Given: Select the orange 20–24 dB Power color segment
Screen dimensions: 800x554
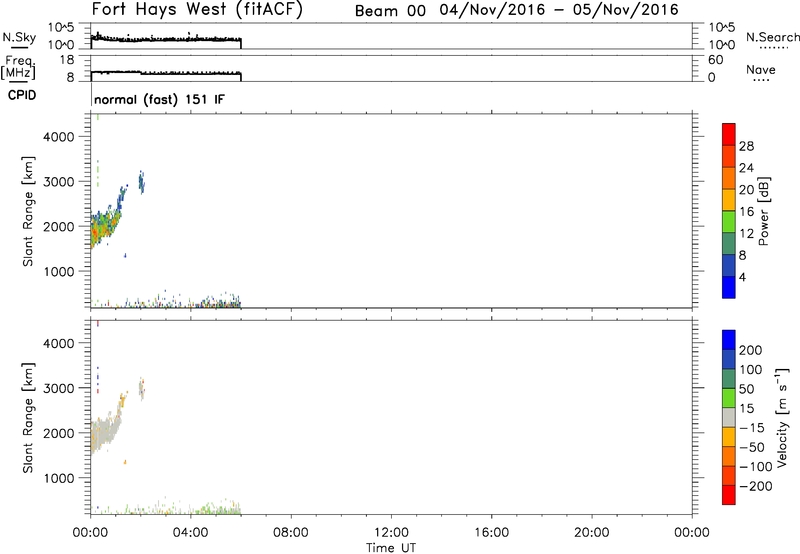Looking at the screenshot, I should pos(729,178).
